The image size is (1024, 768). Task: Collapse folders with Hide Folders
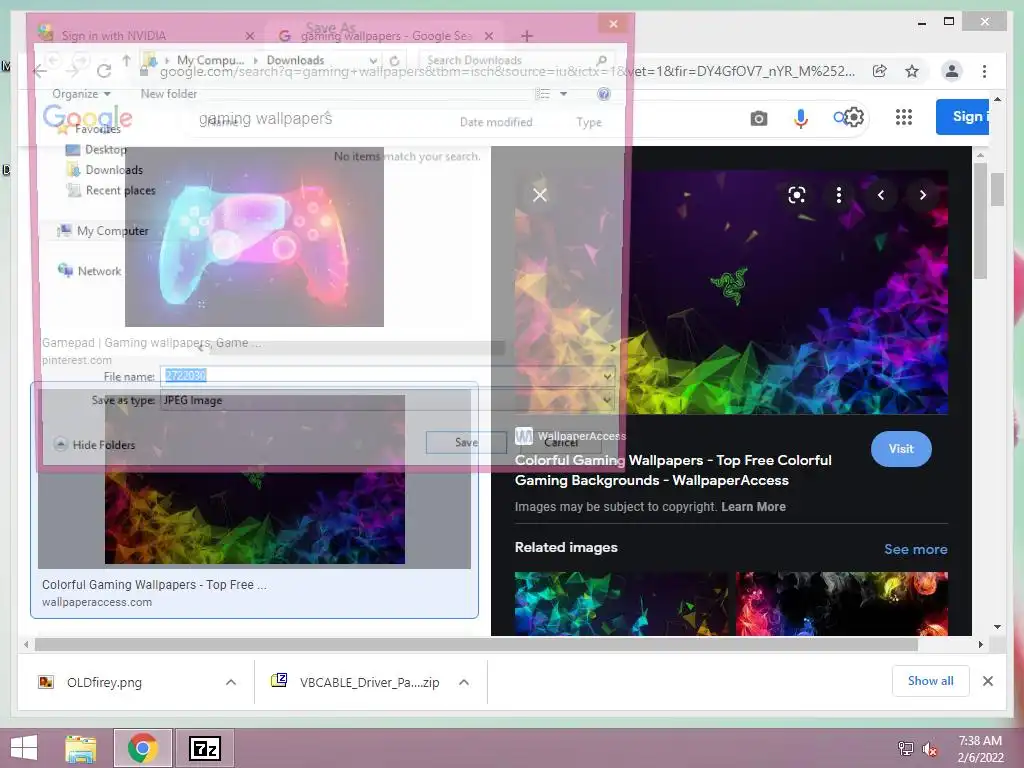pos(95,445)
